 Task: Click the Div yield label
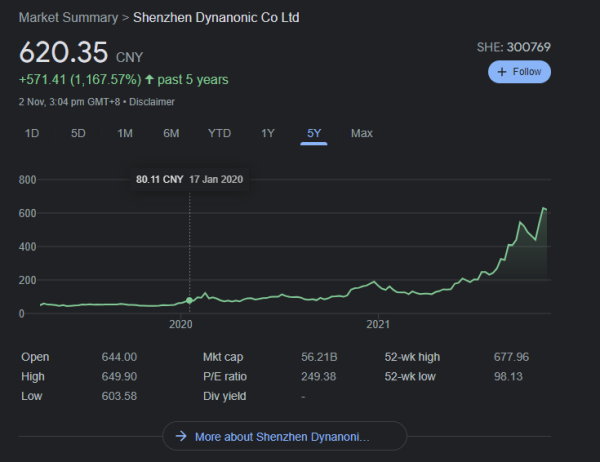[x=225, y=396]
